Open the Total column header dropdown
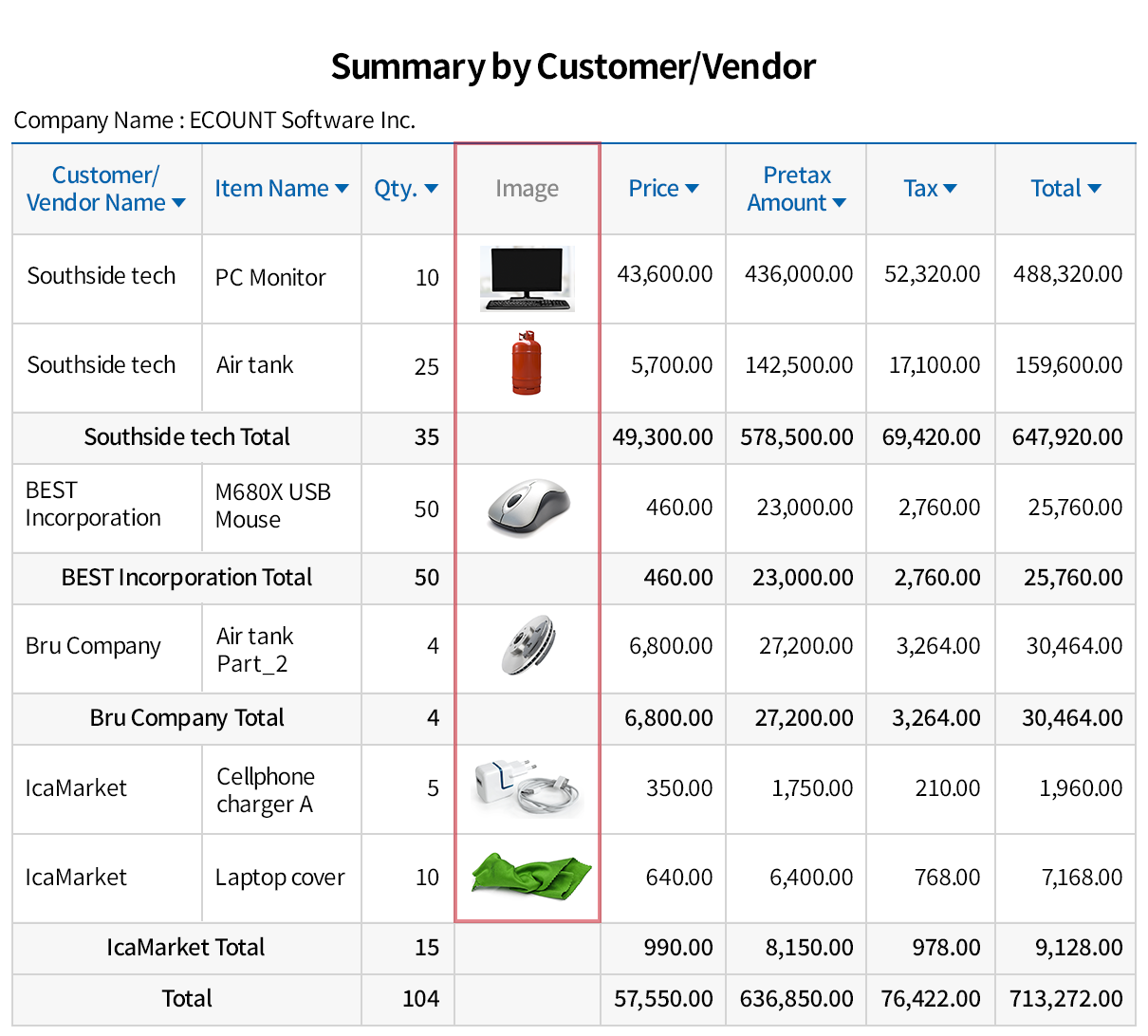The width and height of the screenshot is (1148, 1036). point(1094,189)
